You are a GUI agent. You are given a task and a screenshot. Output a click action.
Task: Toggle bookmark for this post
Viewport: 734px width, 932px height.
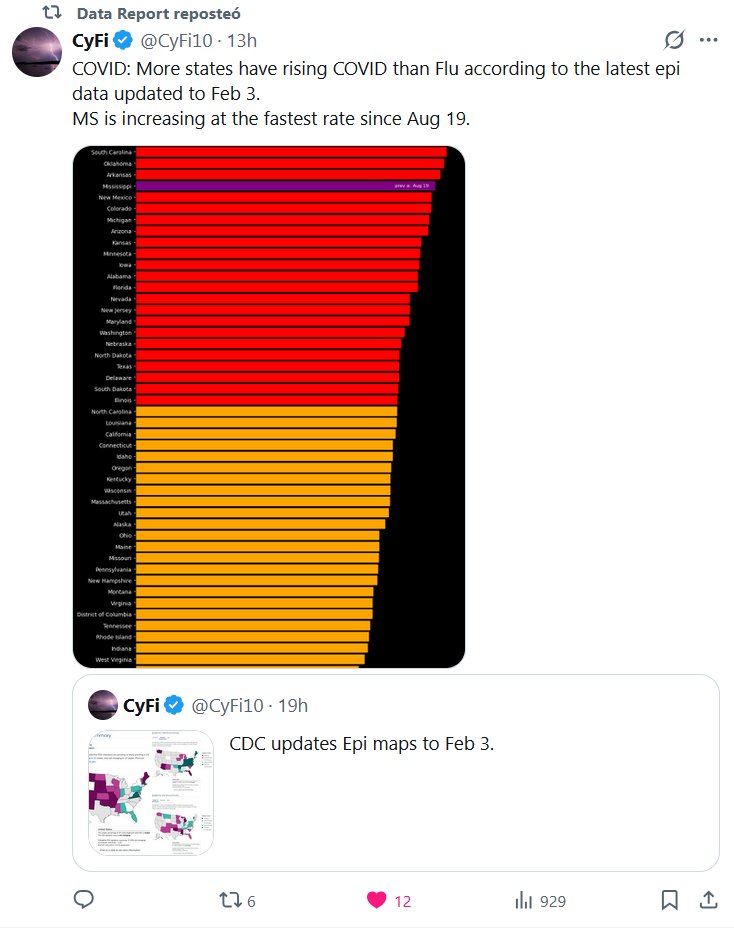point(670,900)
